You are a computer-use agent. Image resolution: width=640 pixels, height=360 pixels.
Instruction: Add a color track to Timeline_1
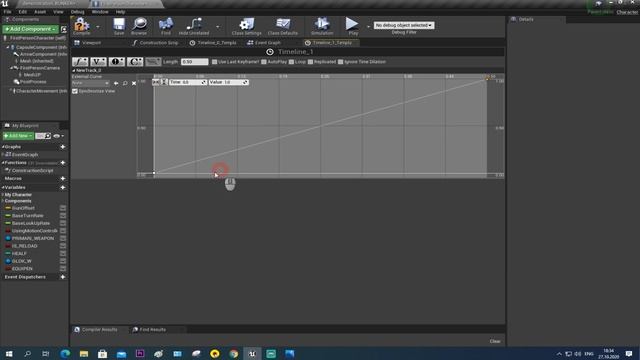click(135, 62)
